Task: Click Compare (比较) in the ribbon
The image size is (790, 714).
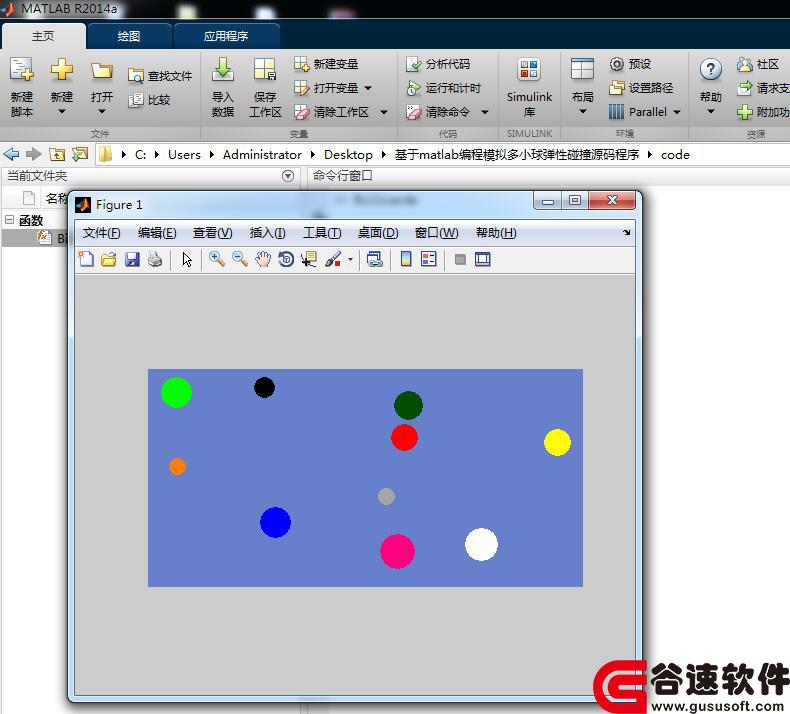Action: [149, 100]
